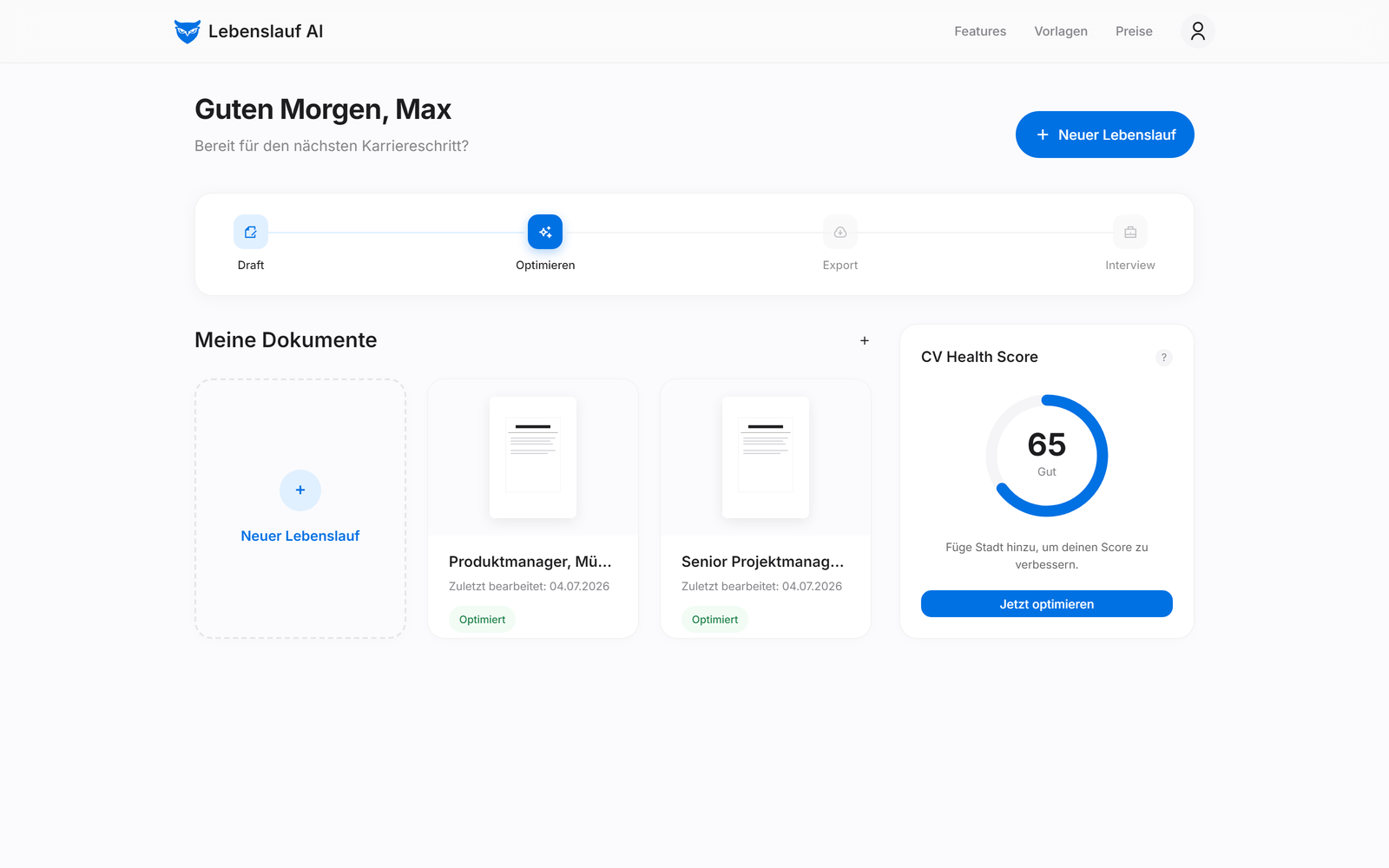Click the Lebenslauf AI owl logo
Image resolution: width=1389 pixels, height=868 pixels.
(187, 31)
